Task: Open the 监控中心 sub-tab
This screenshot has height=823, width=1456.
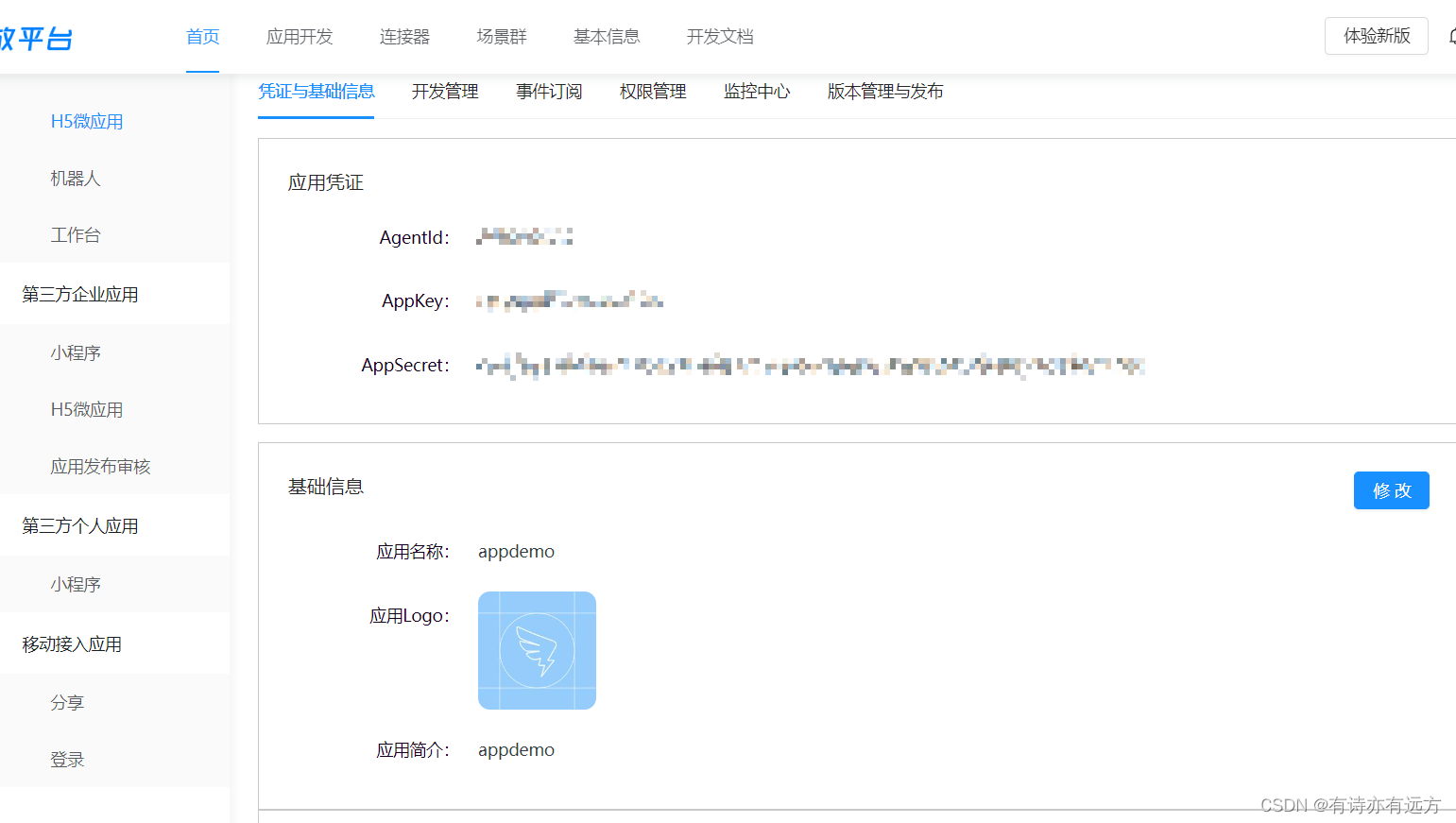Action: [x=757, y=92]
